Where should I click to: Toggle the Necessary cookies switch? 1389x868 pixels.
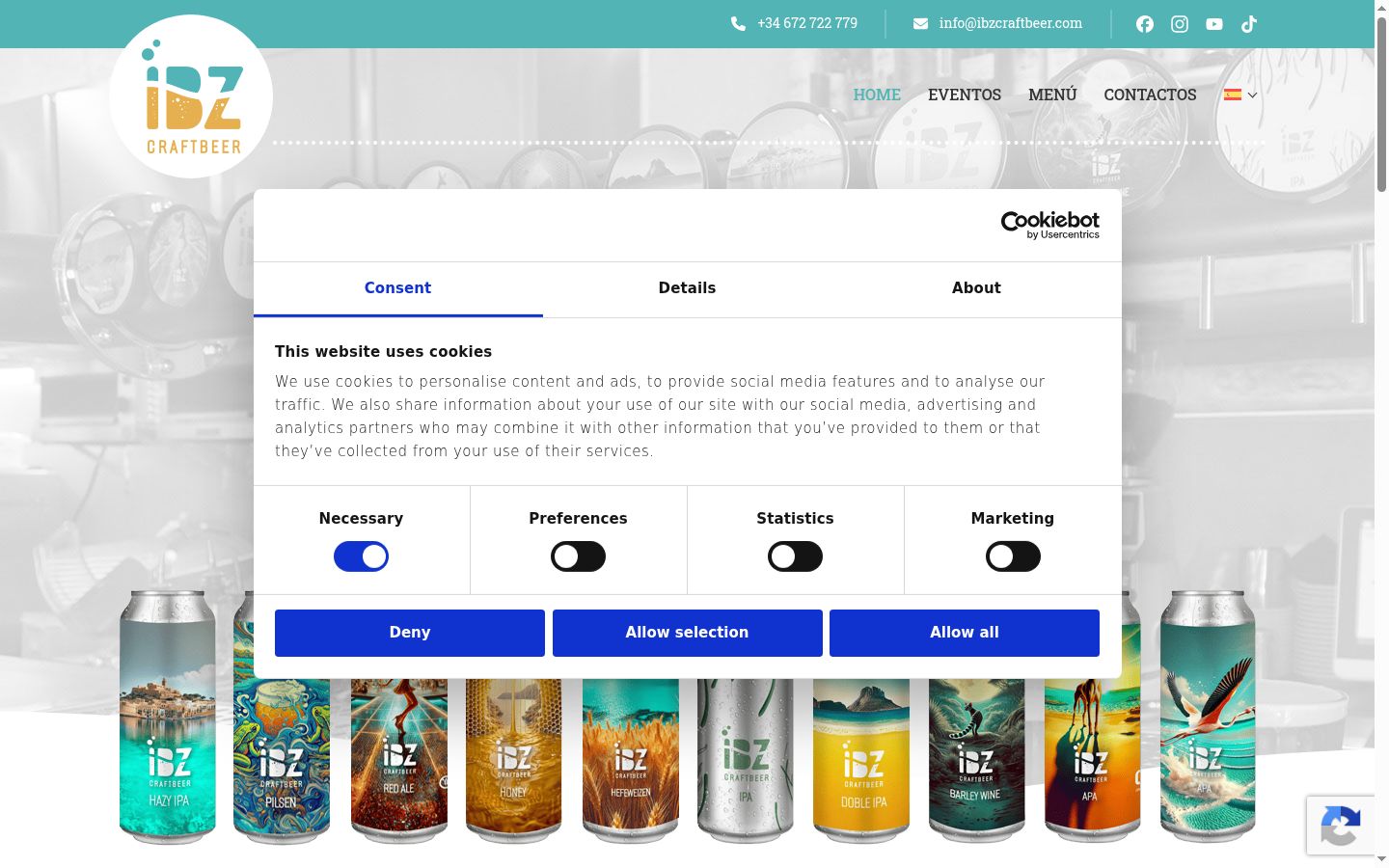[361, 556]
